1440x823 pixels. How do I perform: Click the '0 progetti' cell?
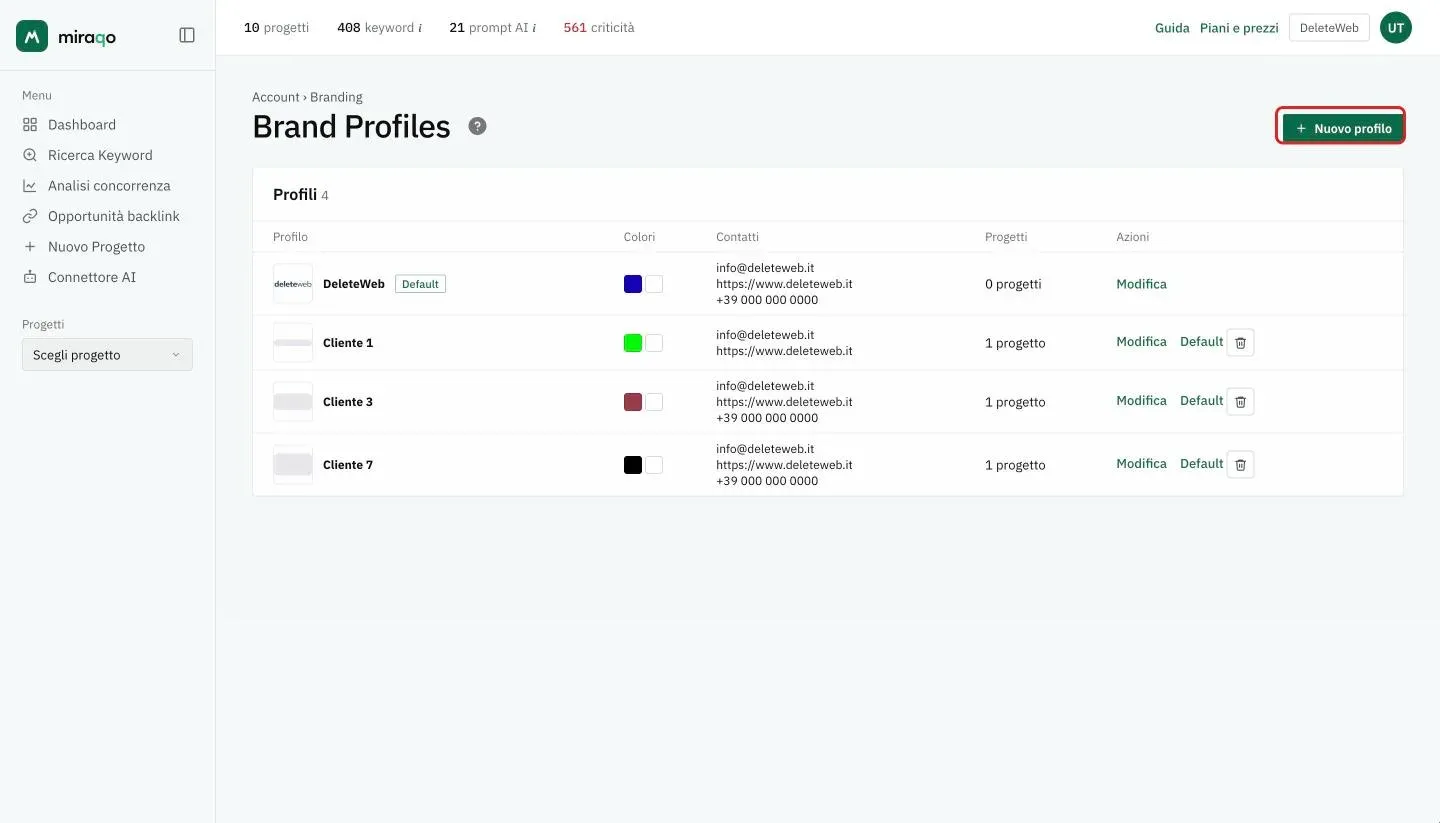point(1013,284)
